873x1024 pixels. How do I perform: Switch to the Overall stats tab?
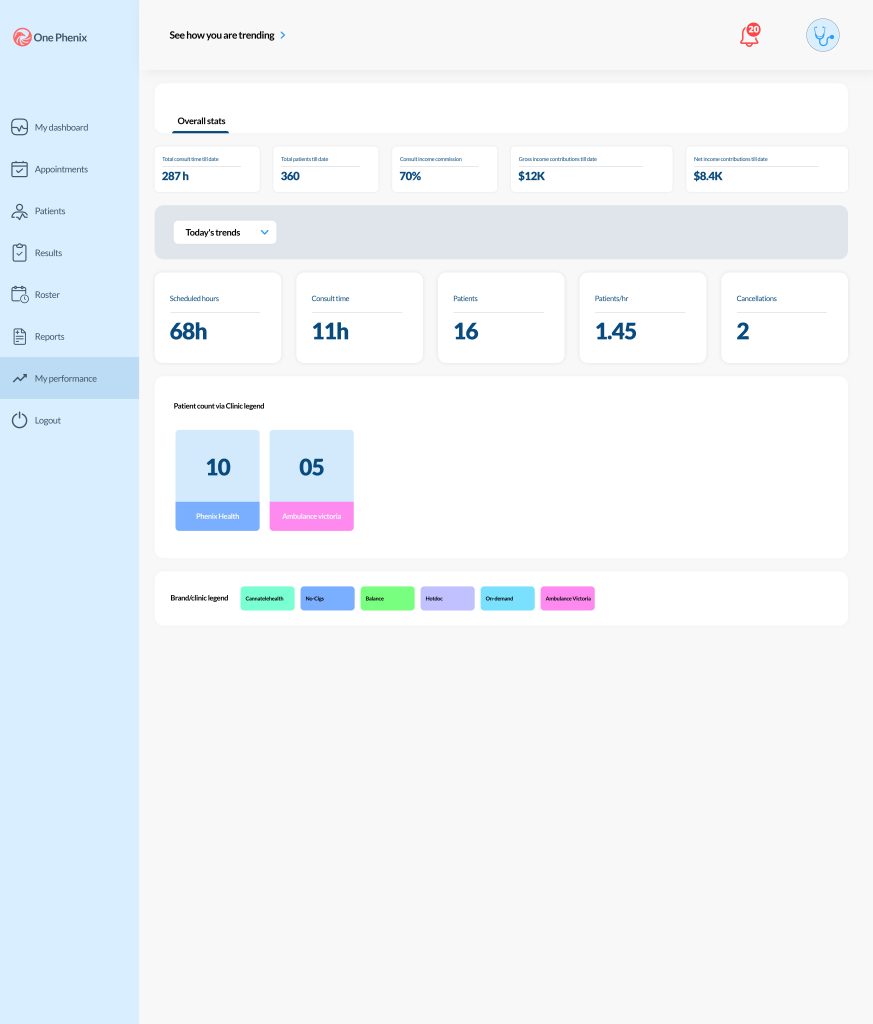(x=201, y=121)
